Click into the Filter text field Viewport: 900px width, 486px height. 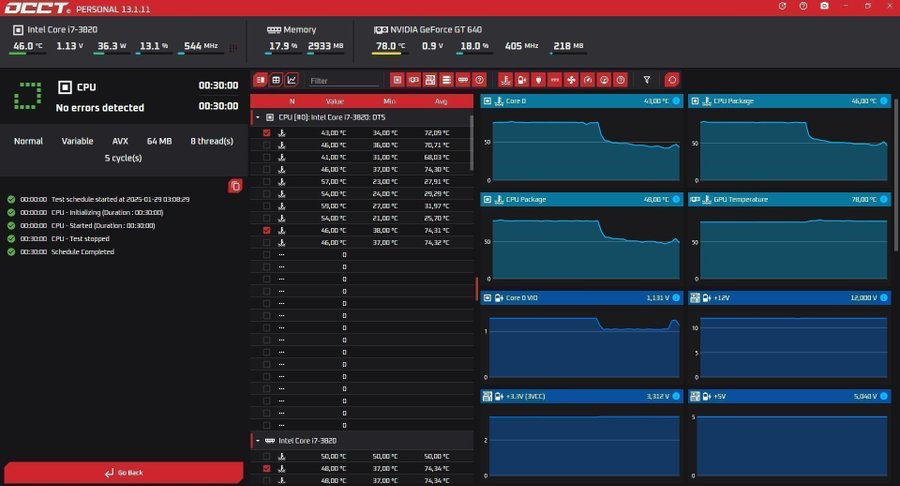(343, 80)
